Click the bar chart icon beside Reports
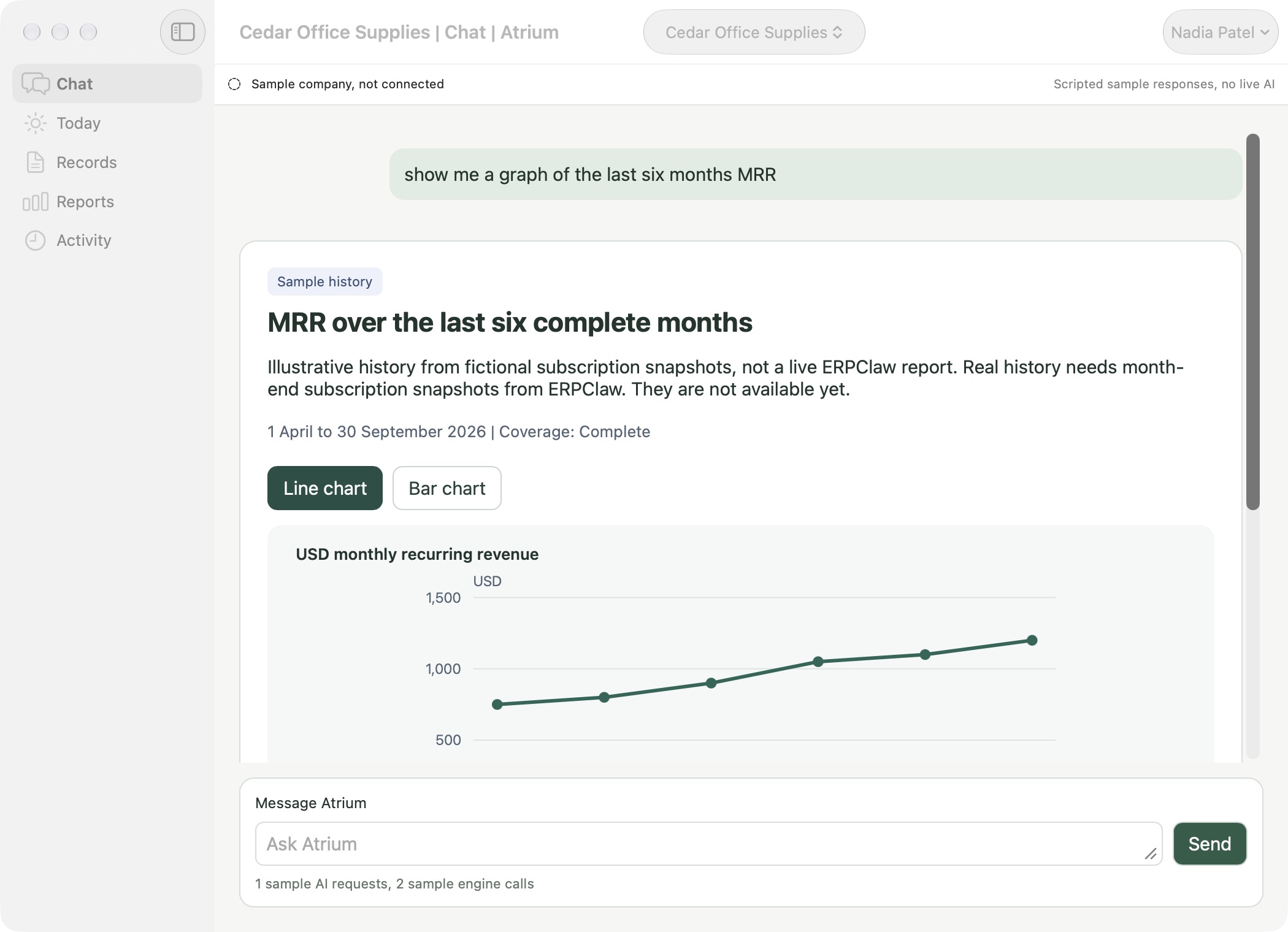Screen dimensions: 1288x932 36,202
